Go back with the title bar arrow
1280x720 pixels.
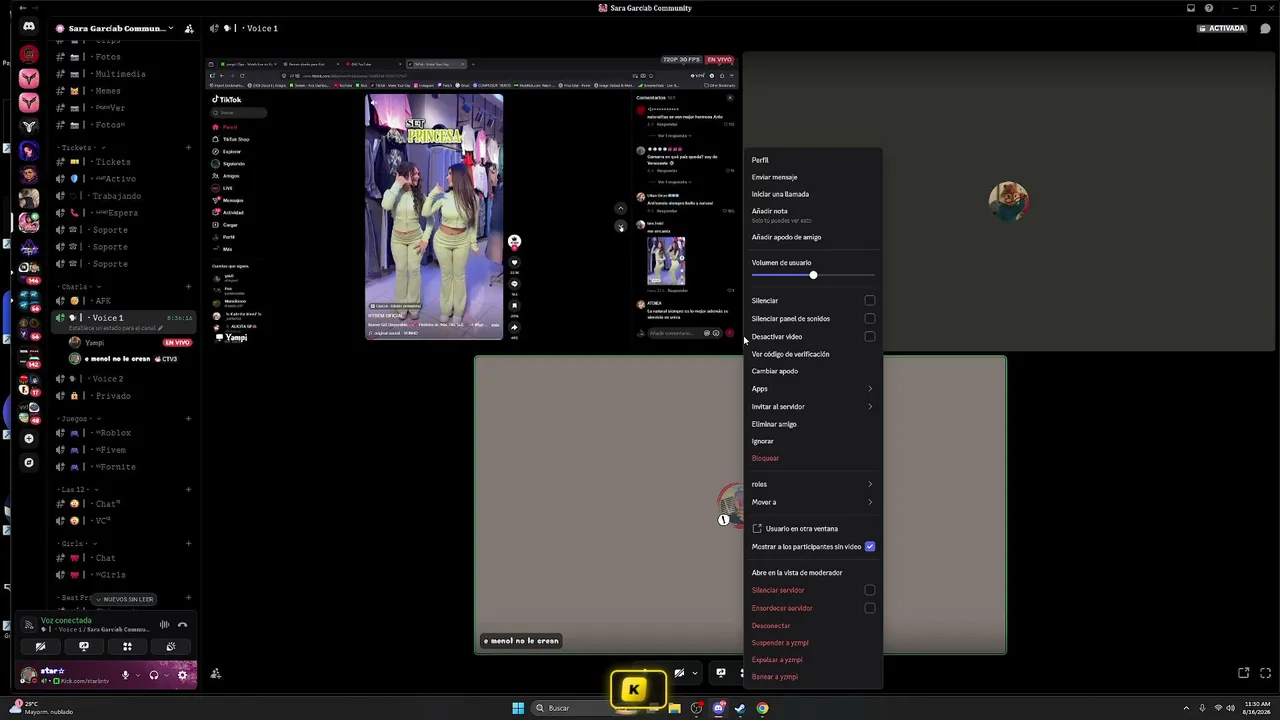[x=23, y=8]
